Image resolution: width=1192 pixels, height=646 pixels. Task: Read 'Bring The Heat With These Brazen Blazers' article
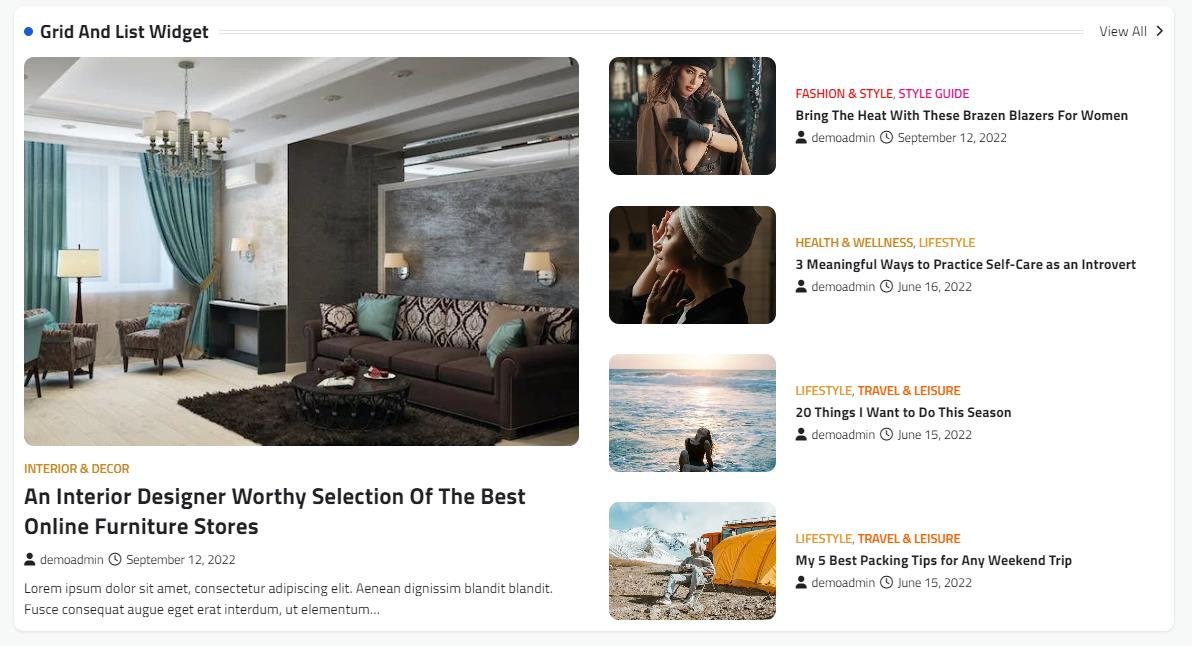click(962, 116)
